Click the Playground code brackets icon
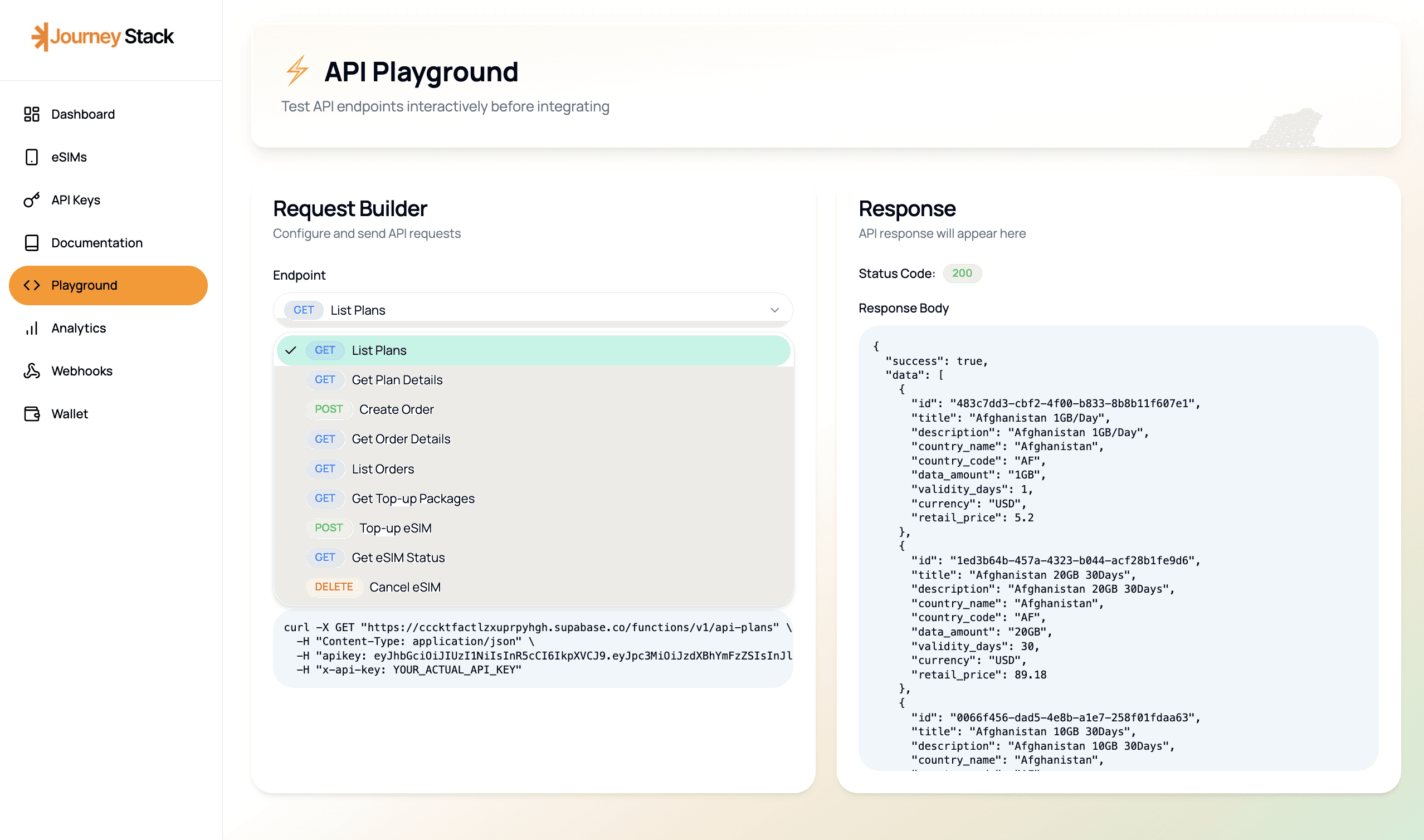This screenshot has height=840, width=1424. point(32,285)
